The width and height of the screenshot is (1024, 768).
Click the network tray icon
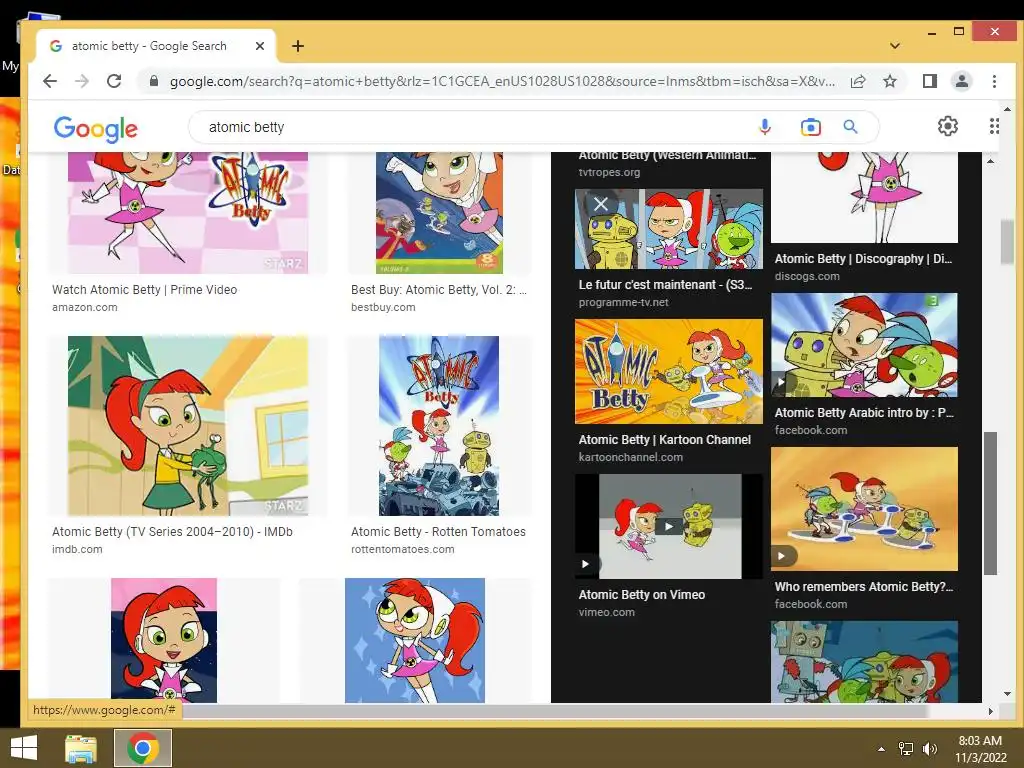906,749
